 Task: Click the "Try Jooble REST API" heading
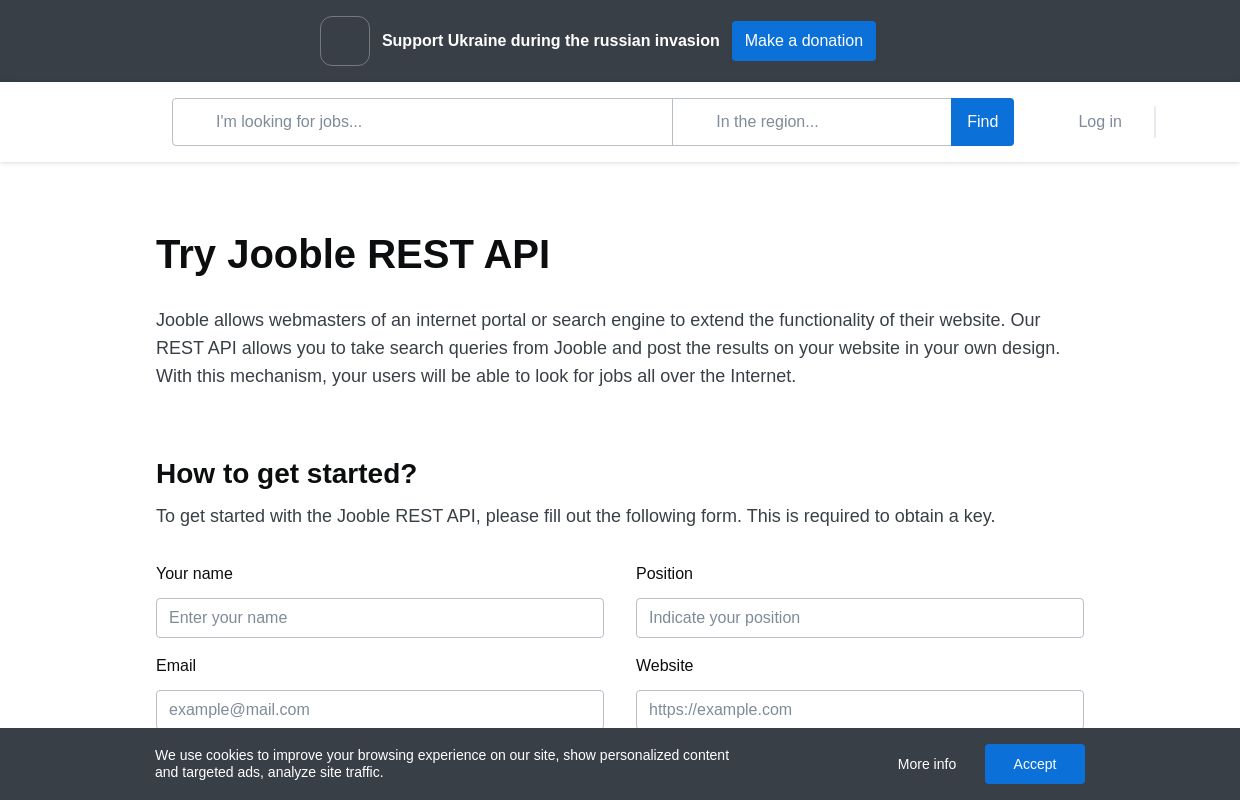click(353, 254)
